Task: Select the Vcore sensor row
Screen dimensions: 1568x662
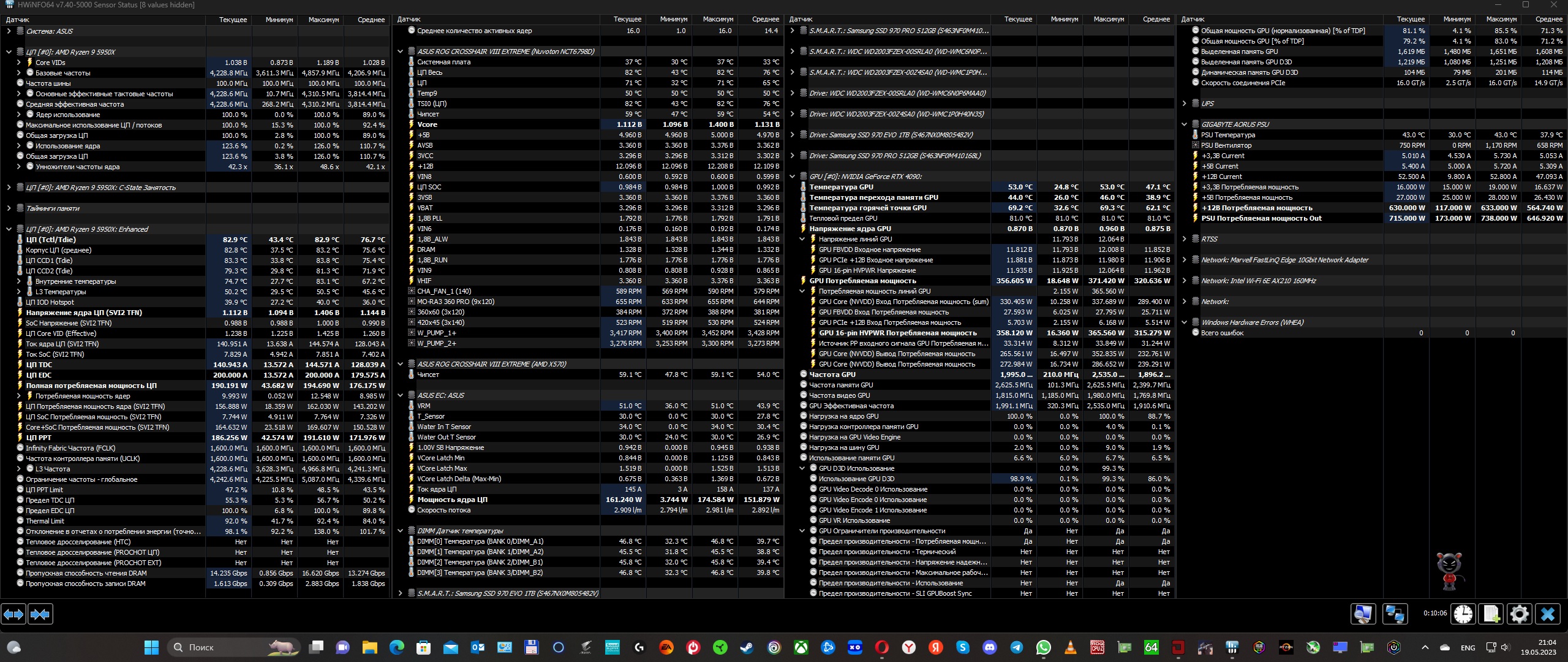Action: pyautogui.click(x=427, y=124)
